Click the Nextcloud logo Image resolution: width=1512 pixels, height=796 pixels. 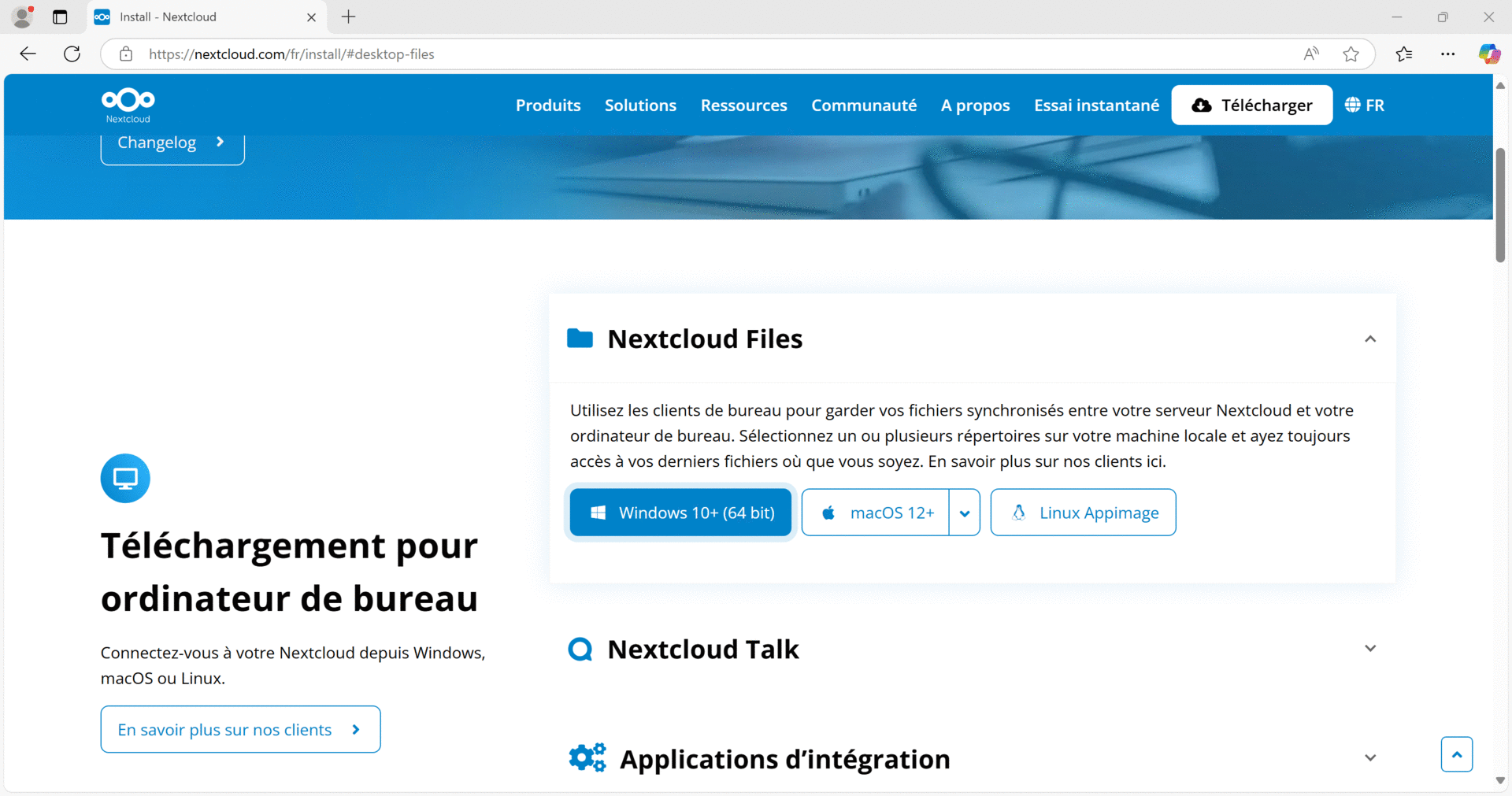tap(128, 105)
